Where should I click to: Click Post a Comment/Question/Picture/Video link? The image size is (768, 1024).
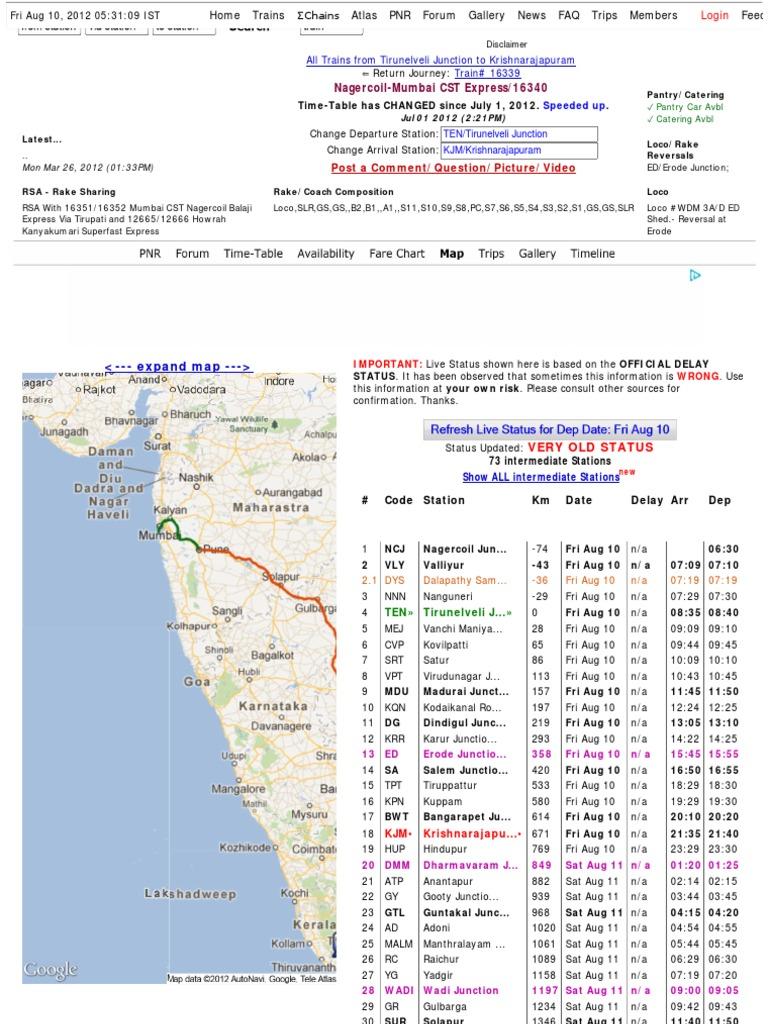pos(453,168)
